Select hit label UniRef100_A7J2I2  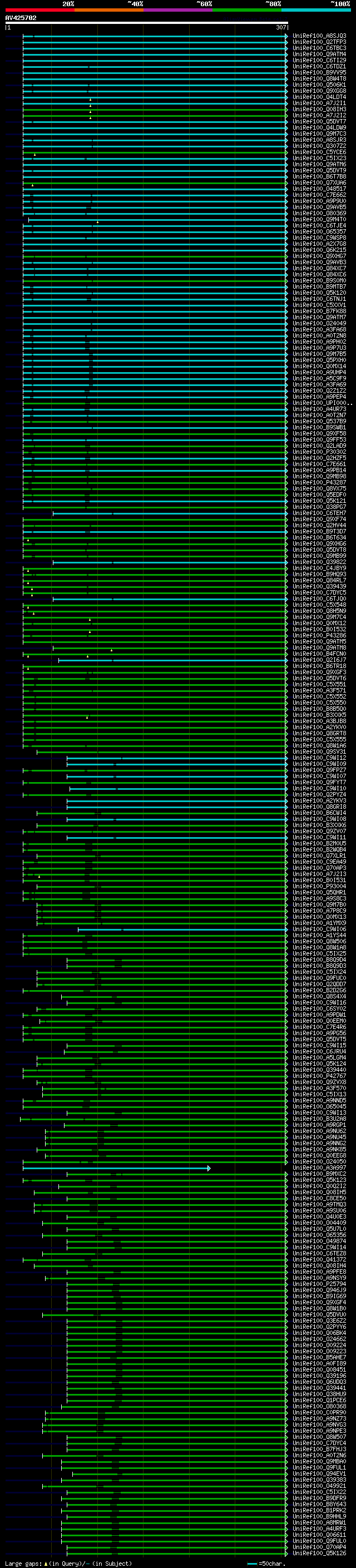[x=319, y=115]
